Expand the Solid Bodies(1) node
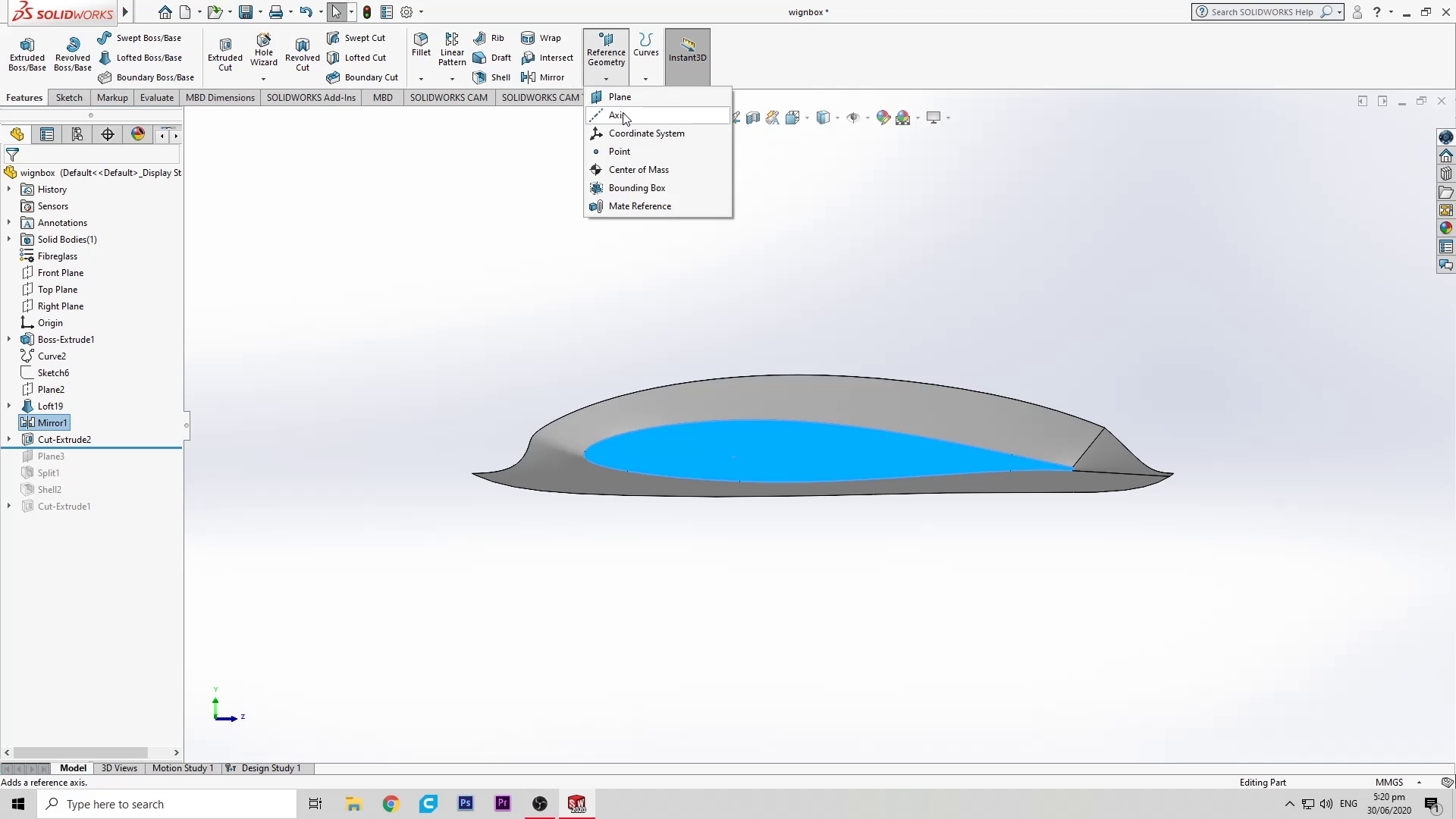The height and width of the screenshot is (819, 1456). (9, 240)
